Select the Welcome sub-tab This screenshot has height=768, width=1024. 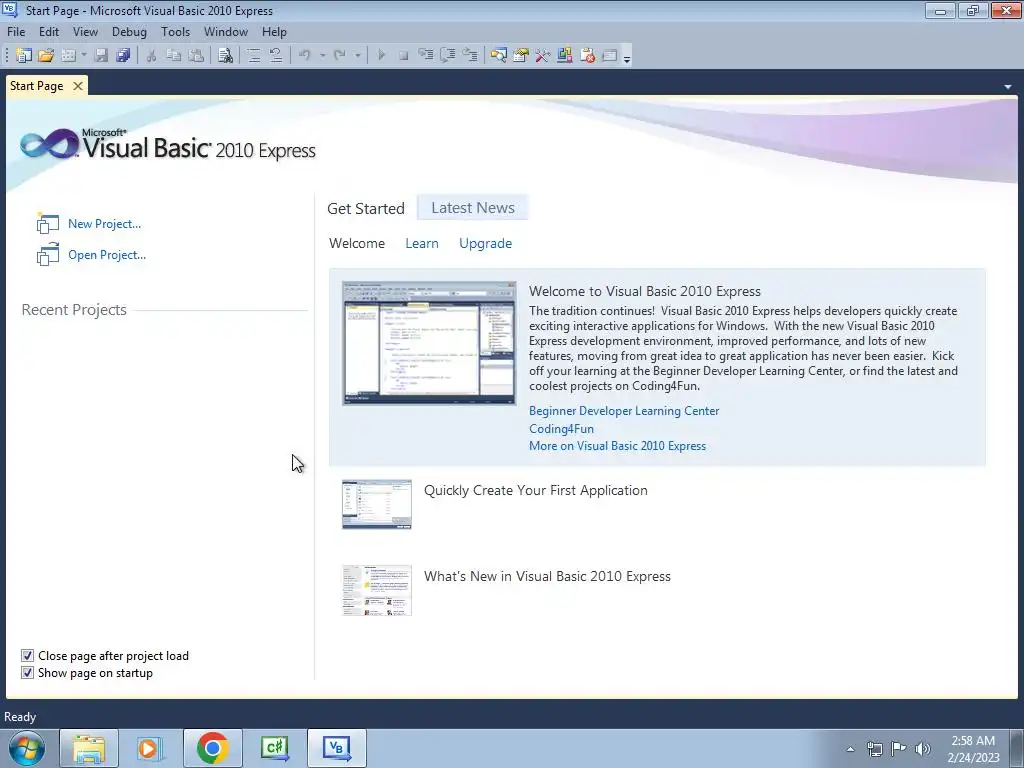pos(357,243)
